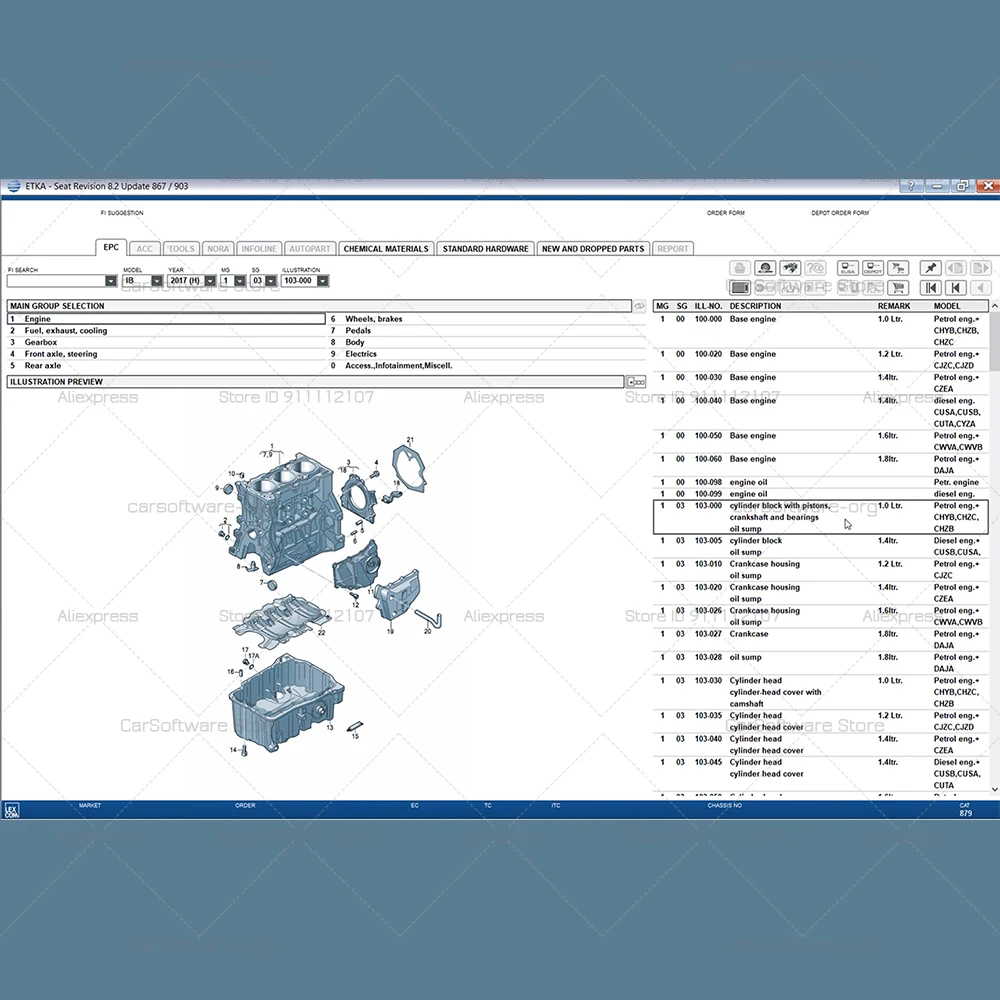Click the thumbnails icon beside Illustration Preview
The height and width of the screenshot is (1000, 1000).
point(635,382)
